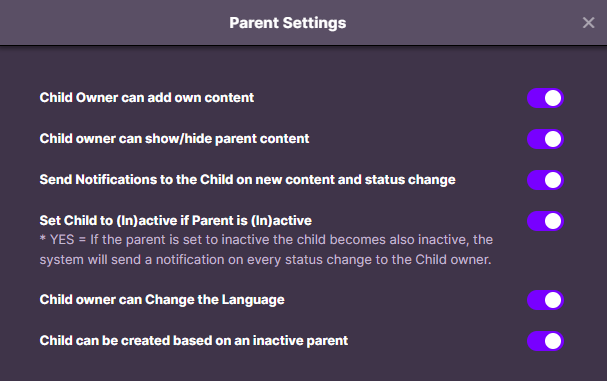Click the "Child Owner can add own content" label

pyautogui.click(x=147, y=98)
